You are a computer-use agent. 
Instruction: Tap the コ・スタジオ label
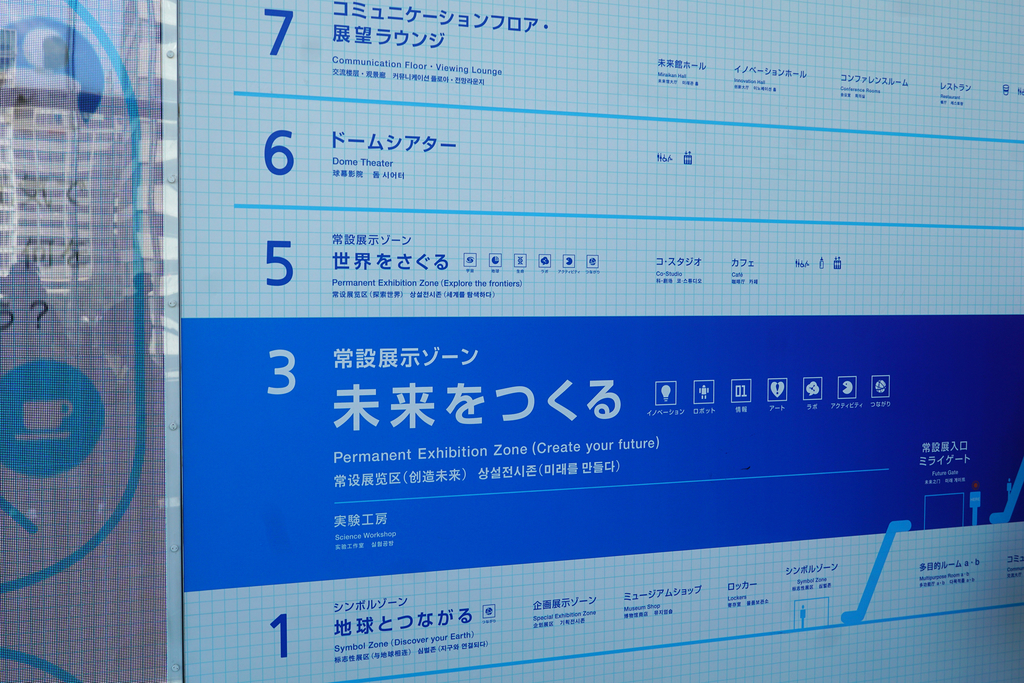[679, 261]
